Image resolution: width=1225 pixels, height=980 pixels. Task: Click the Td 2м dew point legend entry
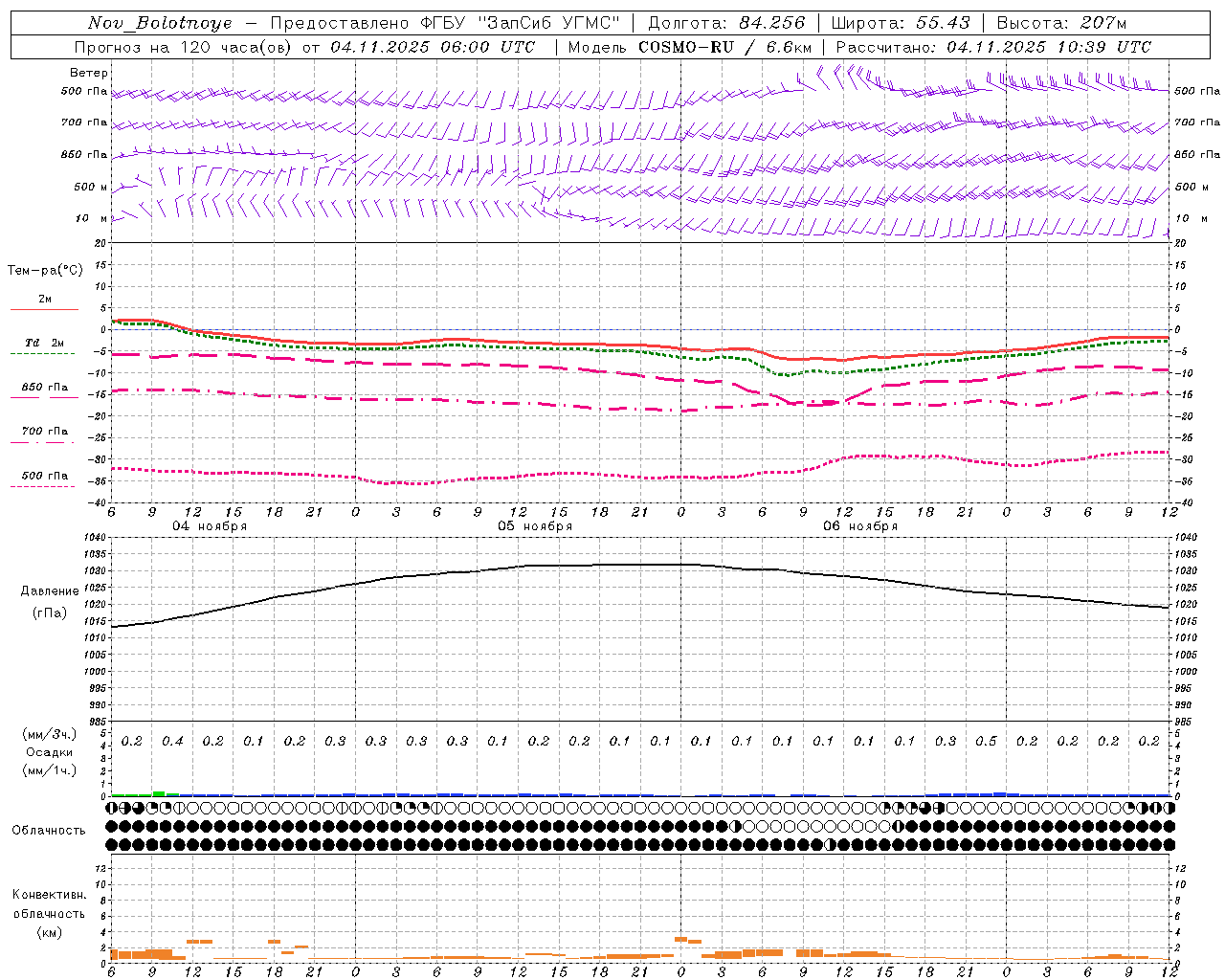[45, 343]
